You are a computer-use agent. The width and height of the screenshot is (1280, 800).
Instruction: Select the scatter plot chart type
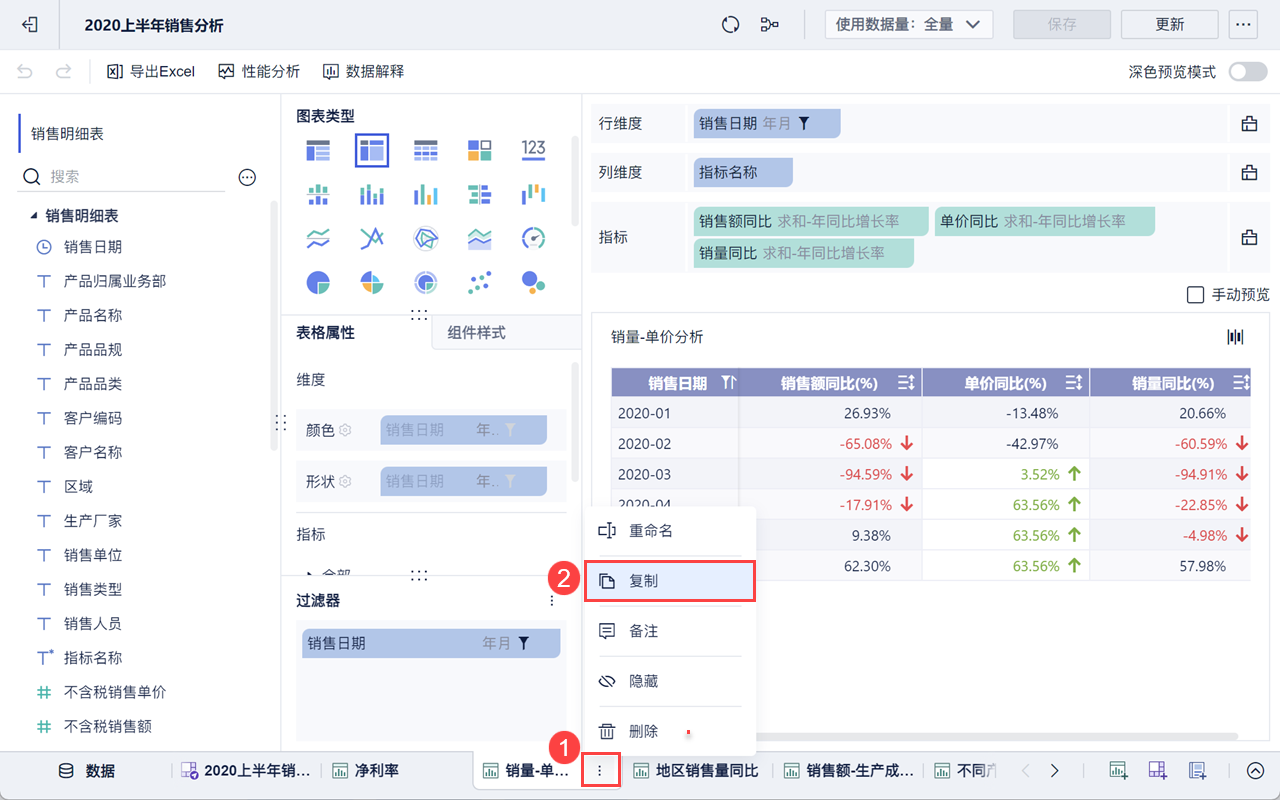(x=480, y=283)
